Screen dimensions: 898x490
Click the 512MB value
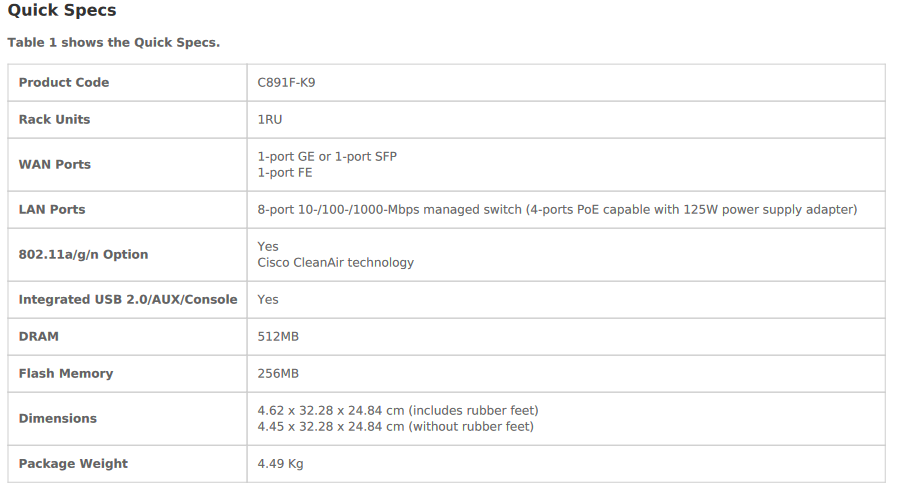pos(278,336)
